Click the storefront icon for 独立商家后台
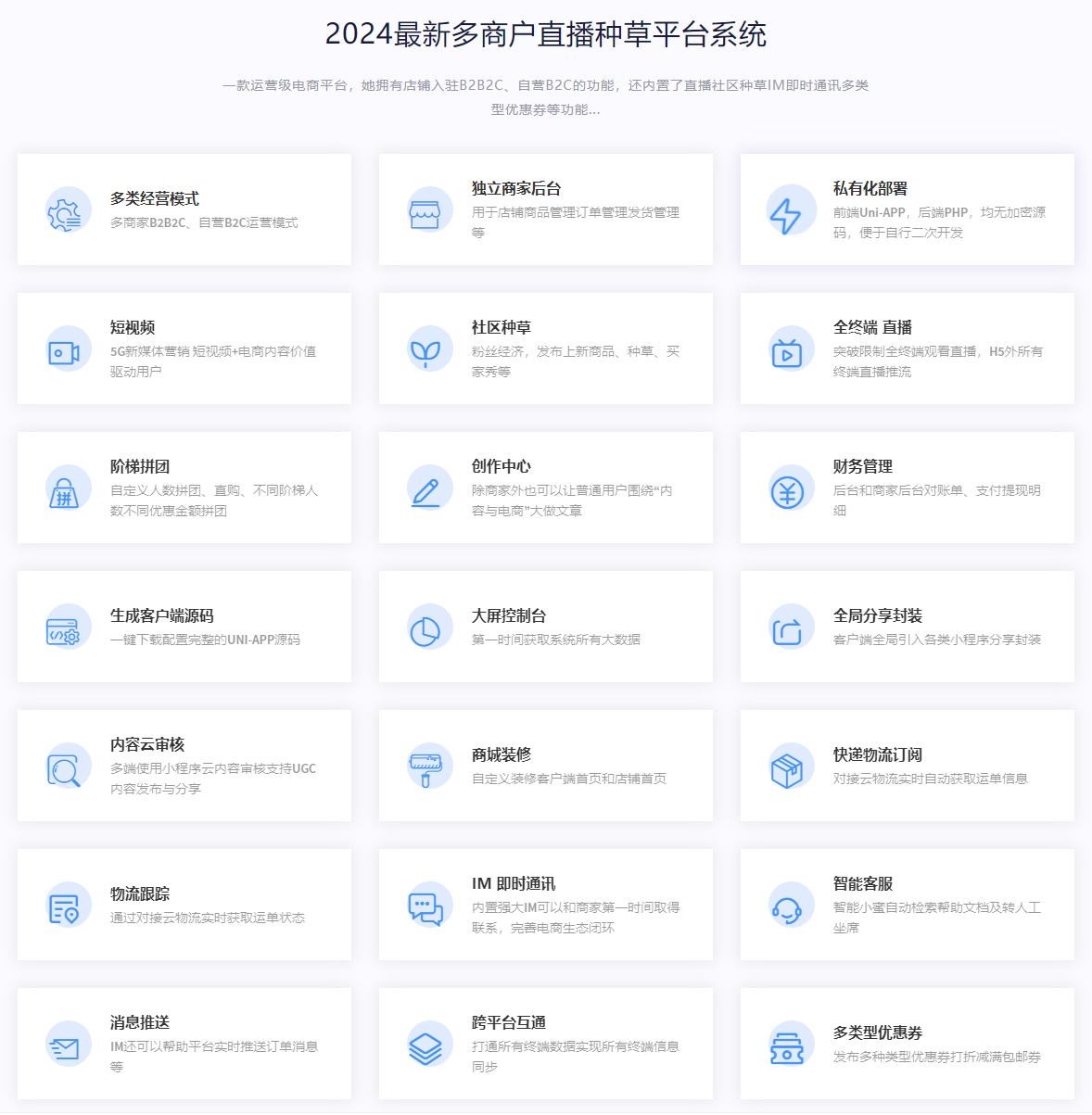This screenshot has height=1115, width=1092. tap(425, 212)
